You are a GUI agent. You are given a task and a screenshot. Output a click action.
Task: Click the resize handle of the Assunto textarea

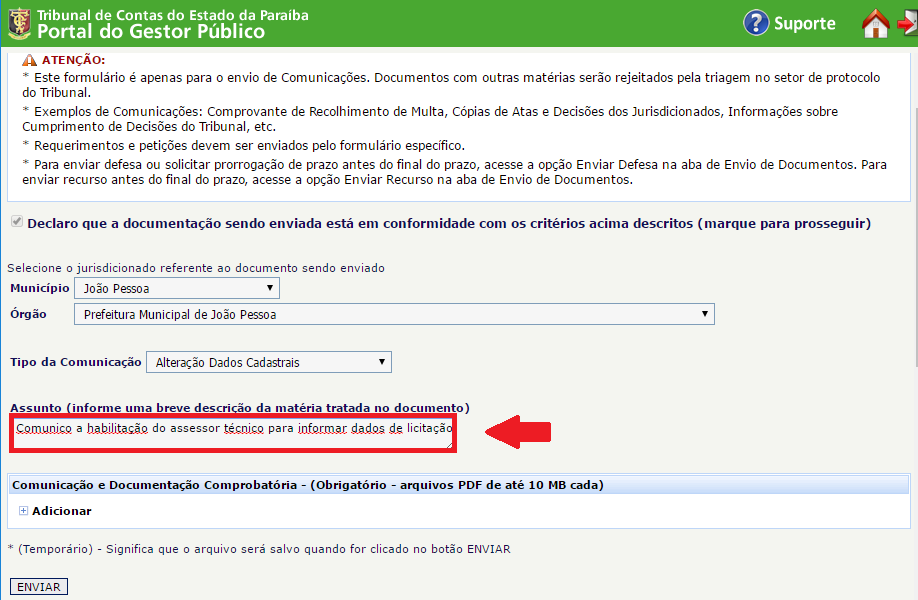(448, 446)
